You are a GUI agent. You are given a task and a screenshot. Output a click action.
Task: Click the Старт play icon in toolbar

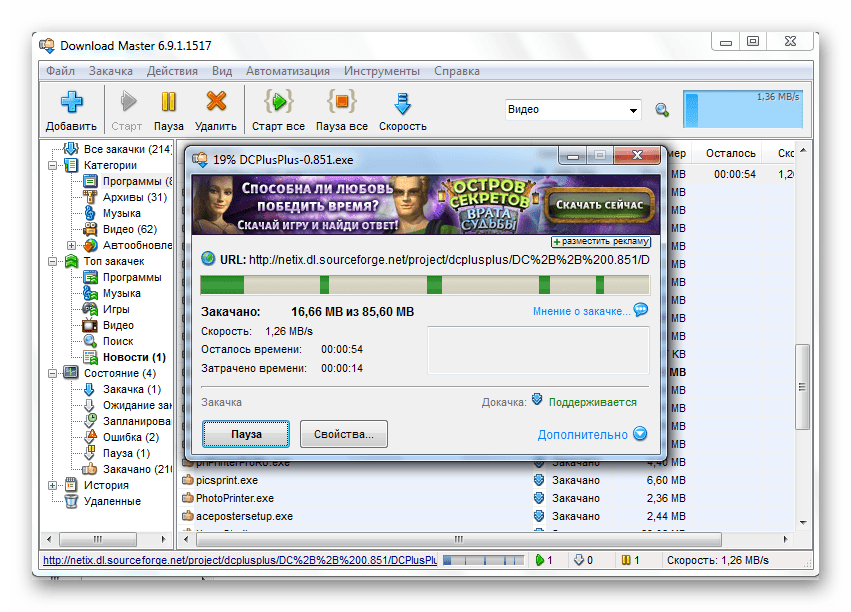pos(128,101)
